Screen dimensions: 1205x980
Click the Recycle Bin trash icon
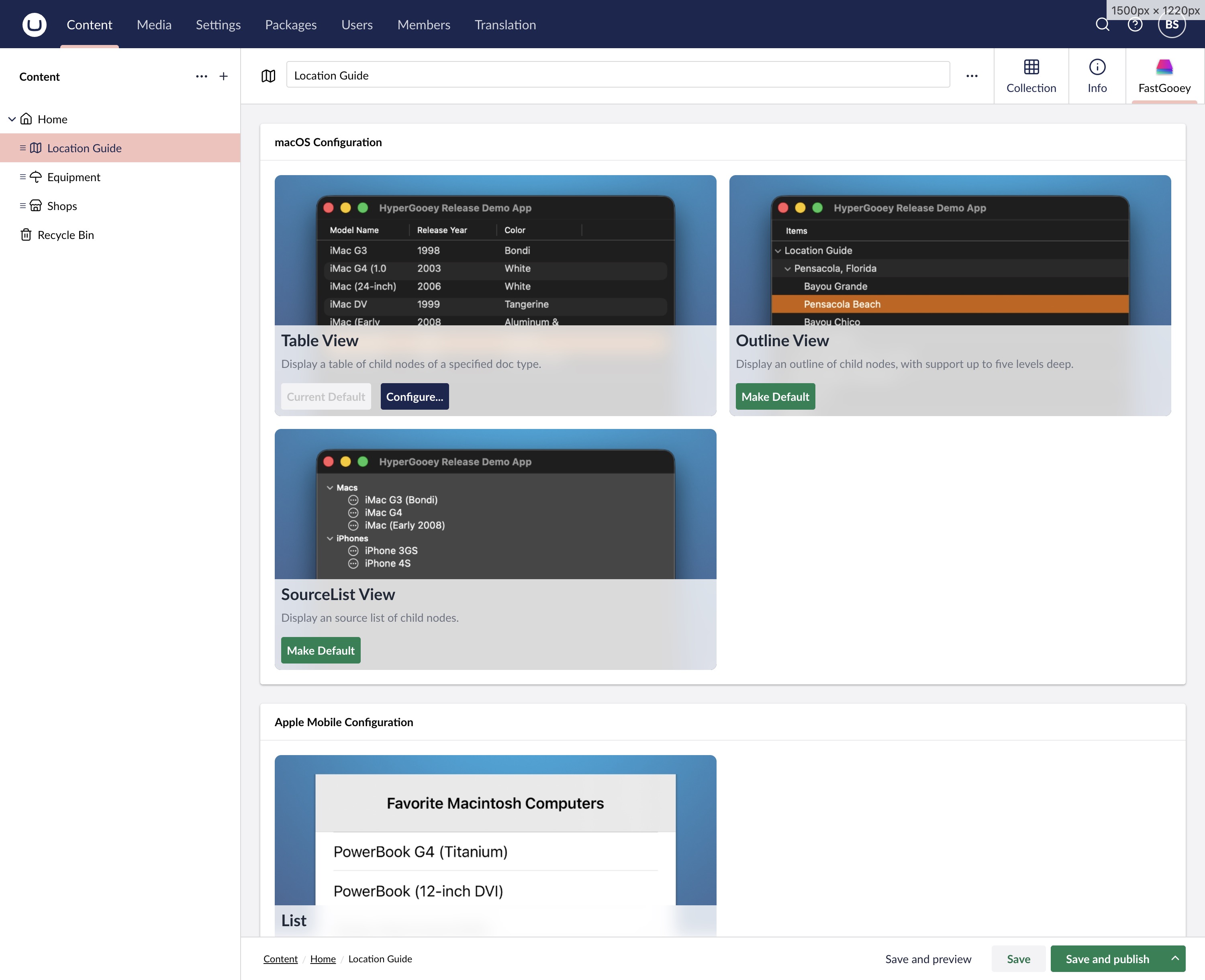point(26,235)
